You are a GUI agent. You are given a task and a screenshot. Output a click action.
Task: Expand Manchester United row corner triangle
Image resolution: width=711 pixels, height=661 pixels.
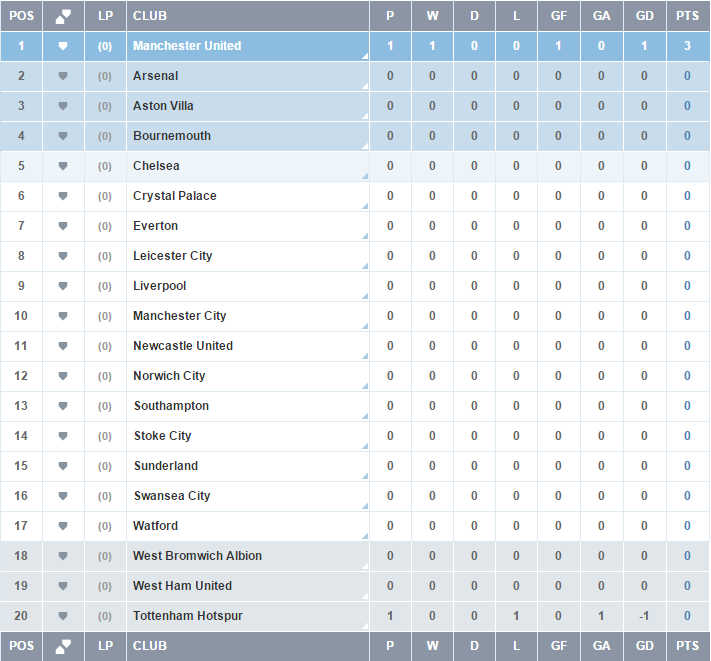[x=365, y=56]
